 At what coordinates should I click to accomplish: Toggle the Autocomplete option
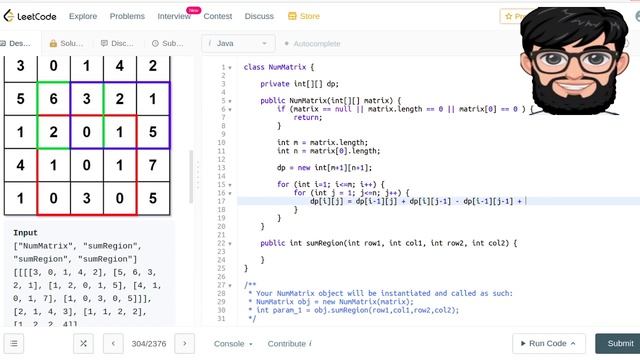[312, 44]
